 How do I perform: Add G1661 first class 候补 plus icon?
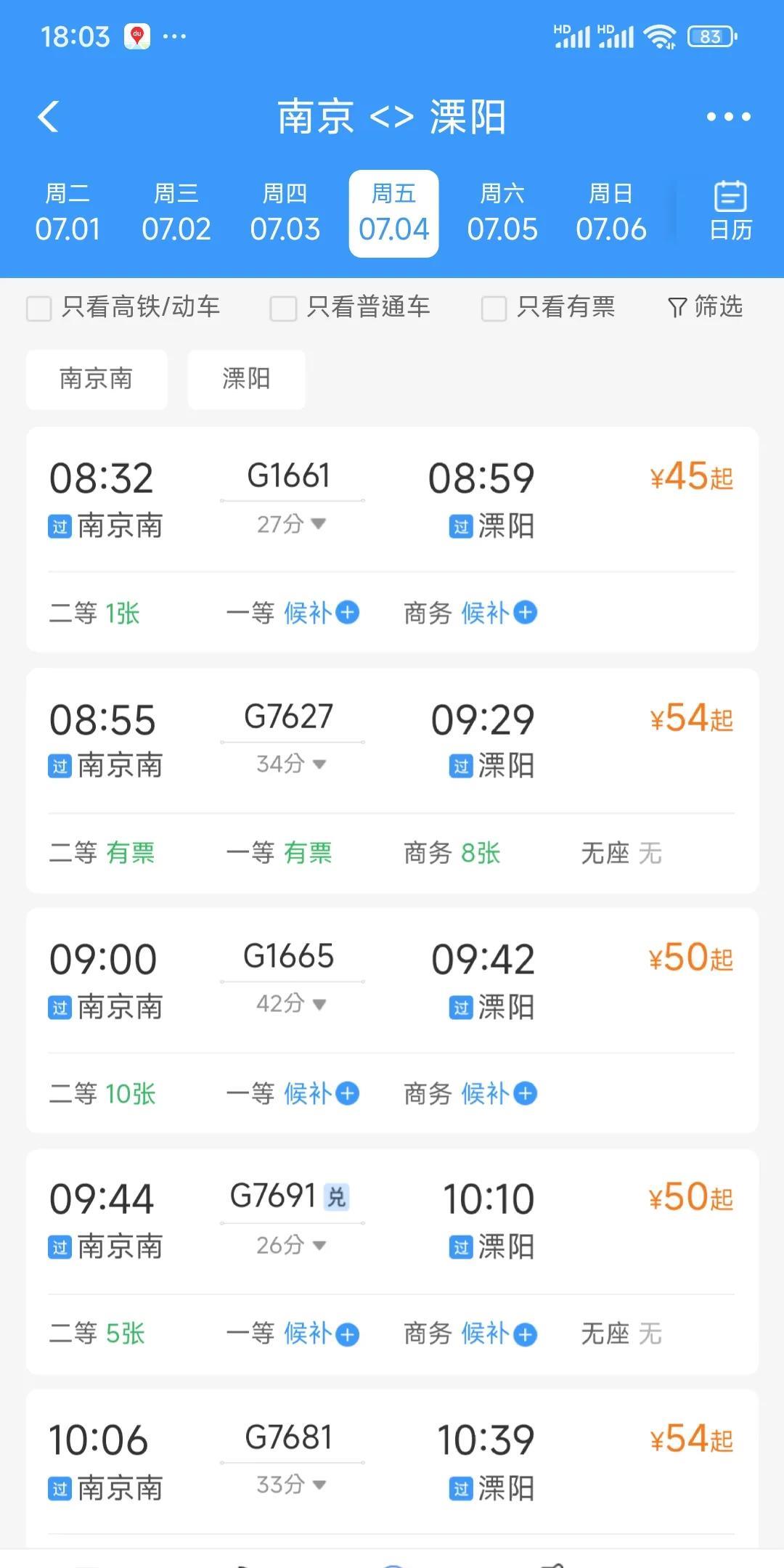(x=348, y=613)
